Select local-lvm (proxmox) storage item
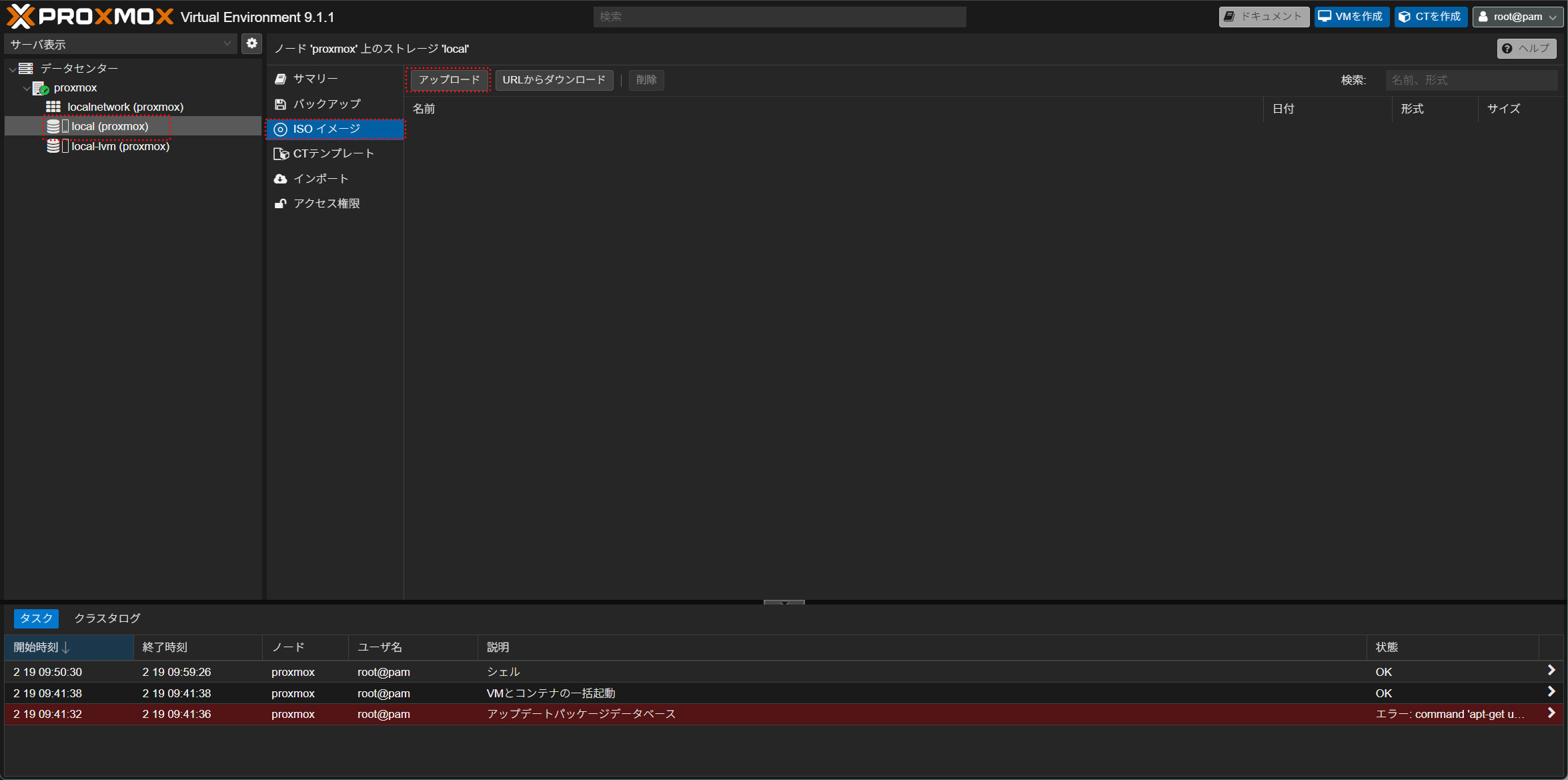 (120, 146)
